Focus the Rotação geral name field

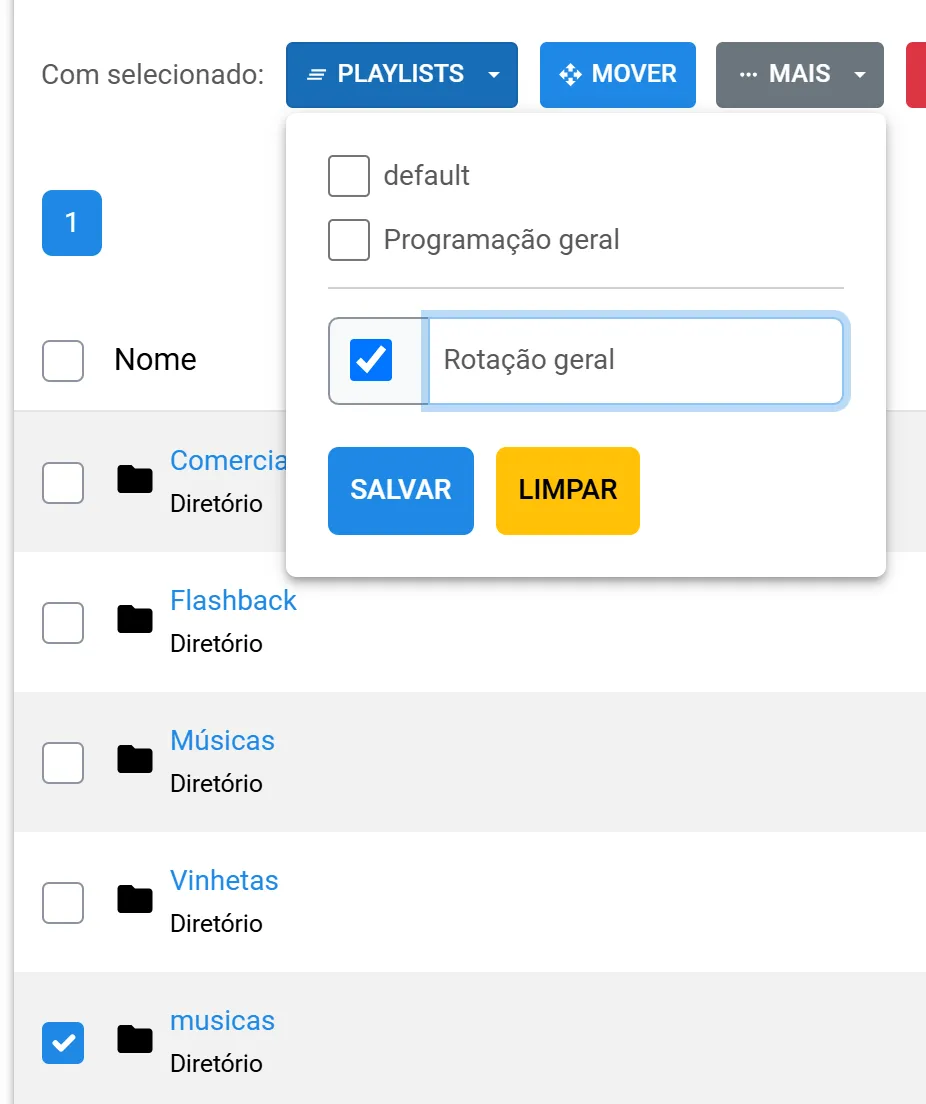pos(635,360)
